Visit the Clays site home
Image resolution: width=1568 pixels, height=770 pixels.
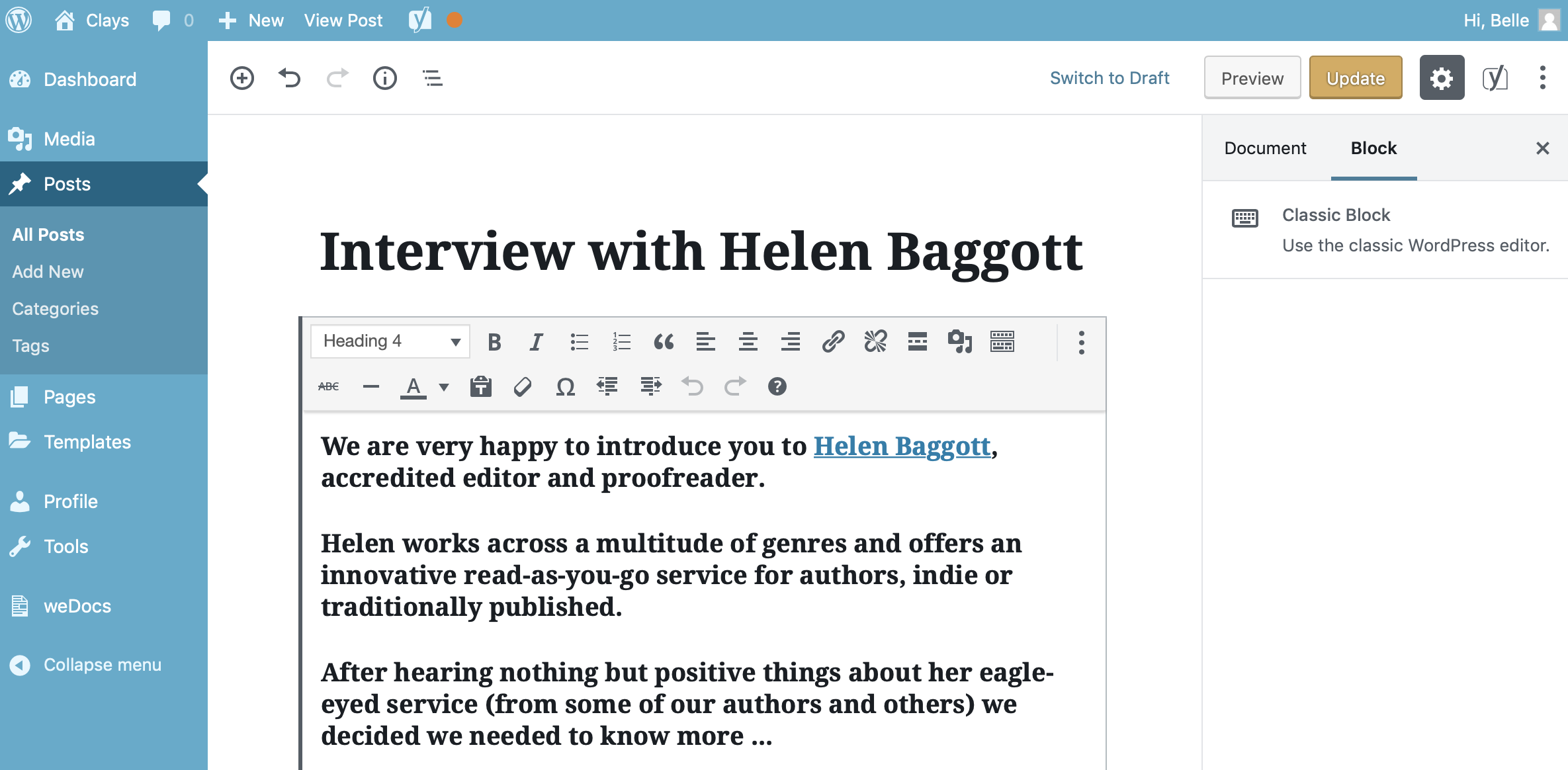click(92, 21)
